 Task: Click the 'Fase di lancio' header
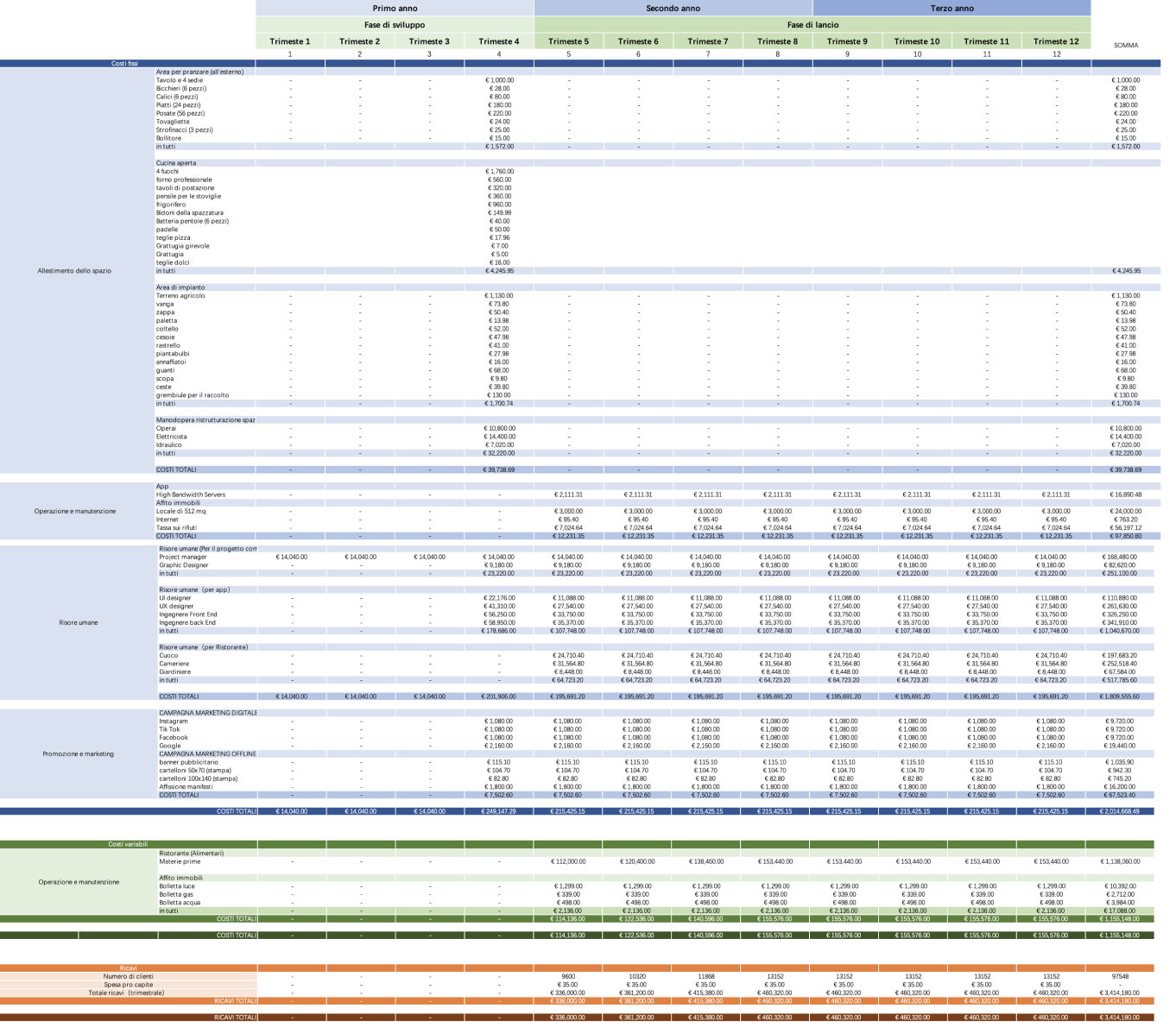[x=812, y=25]
